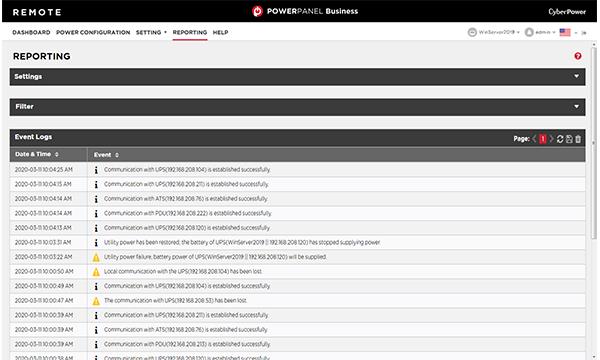This screenshot has height=360, width=600.
Task: Click timestamp 2020-03-11 10:00:50 AM
Action: [44, 272]
